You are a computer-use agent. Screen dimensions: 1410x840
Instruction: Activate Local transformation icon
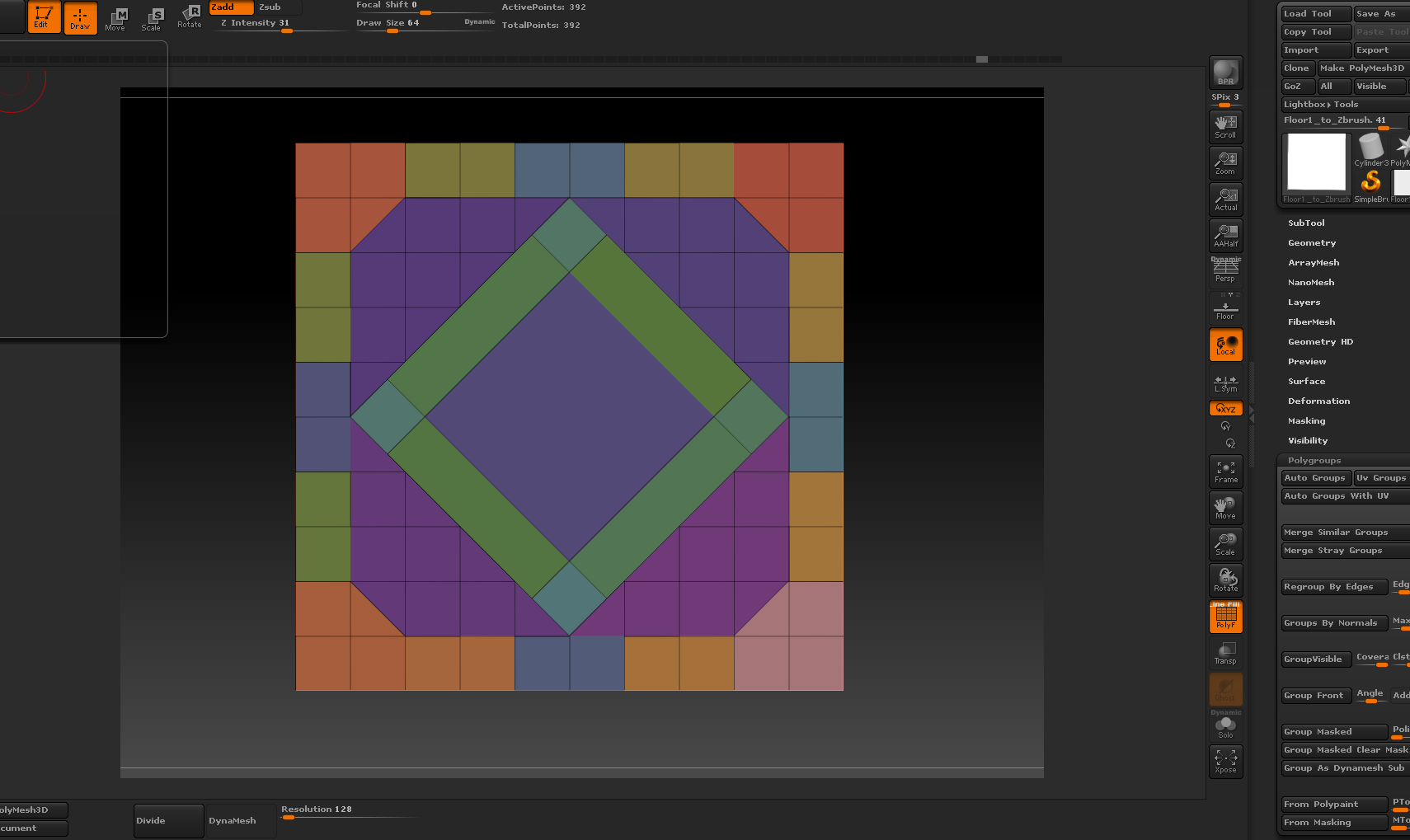point(1225,345)
